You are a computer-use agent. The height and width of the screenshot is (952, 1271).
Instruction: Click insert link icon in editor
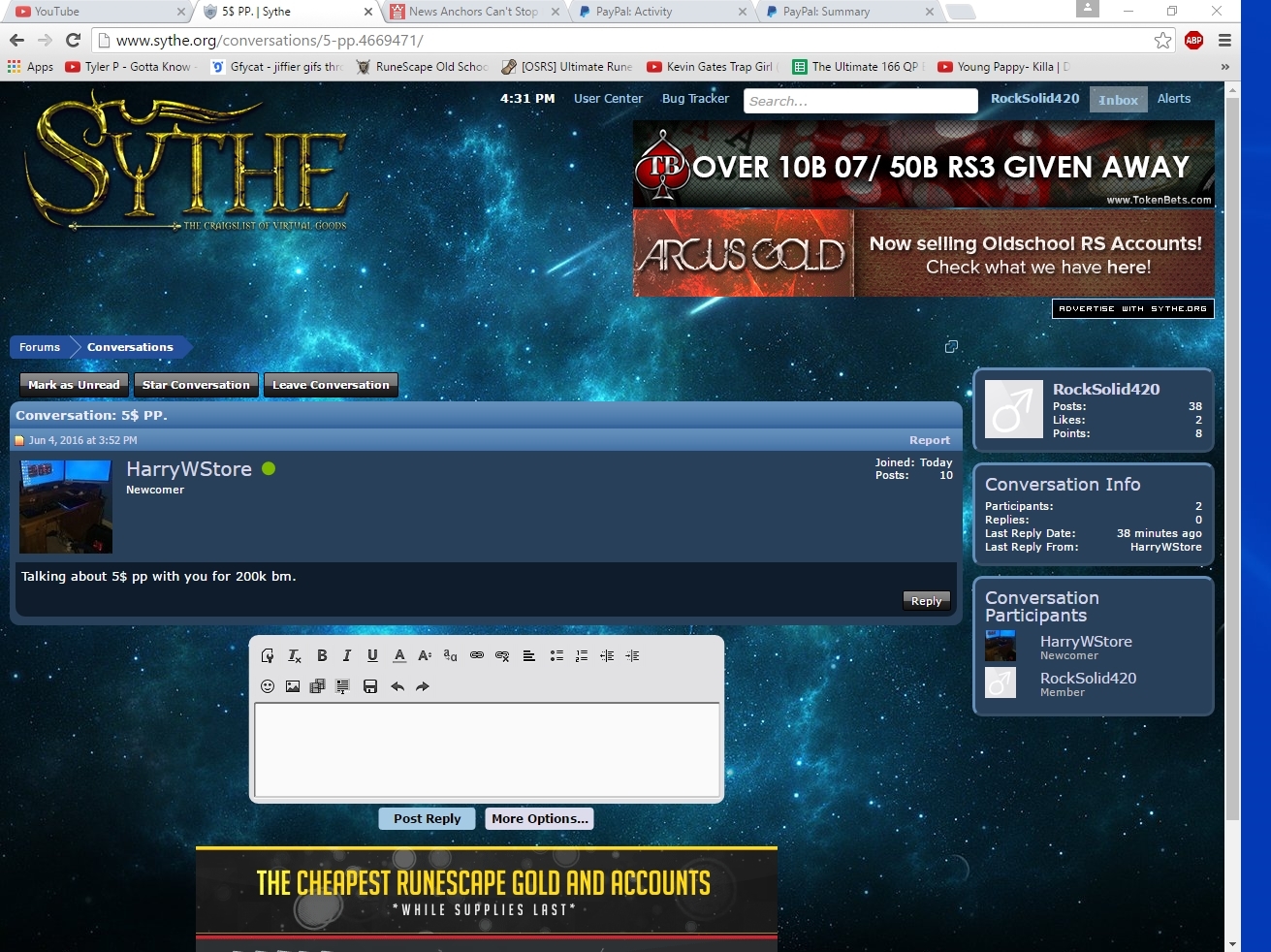[x=477, y=655]
